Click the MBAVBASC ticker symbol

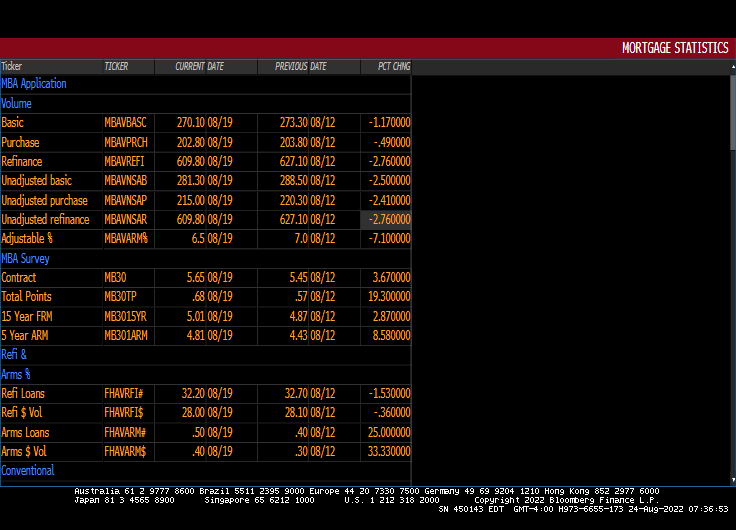(125, 123)
